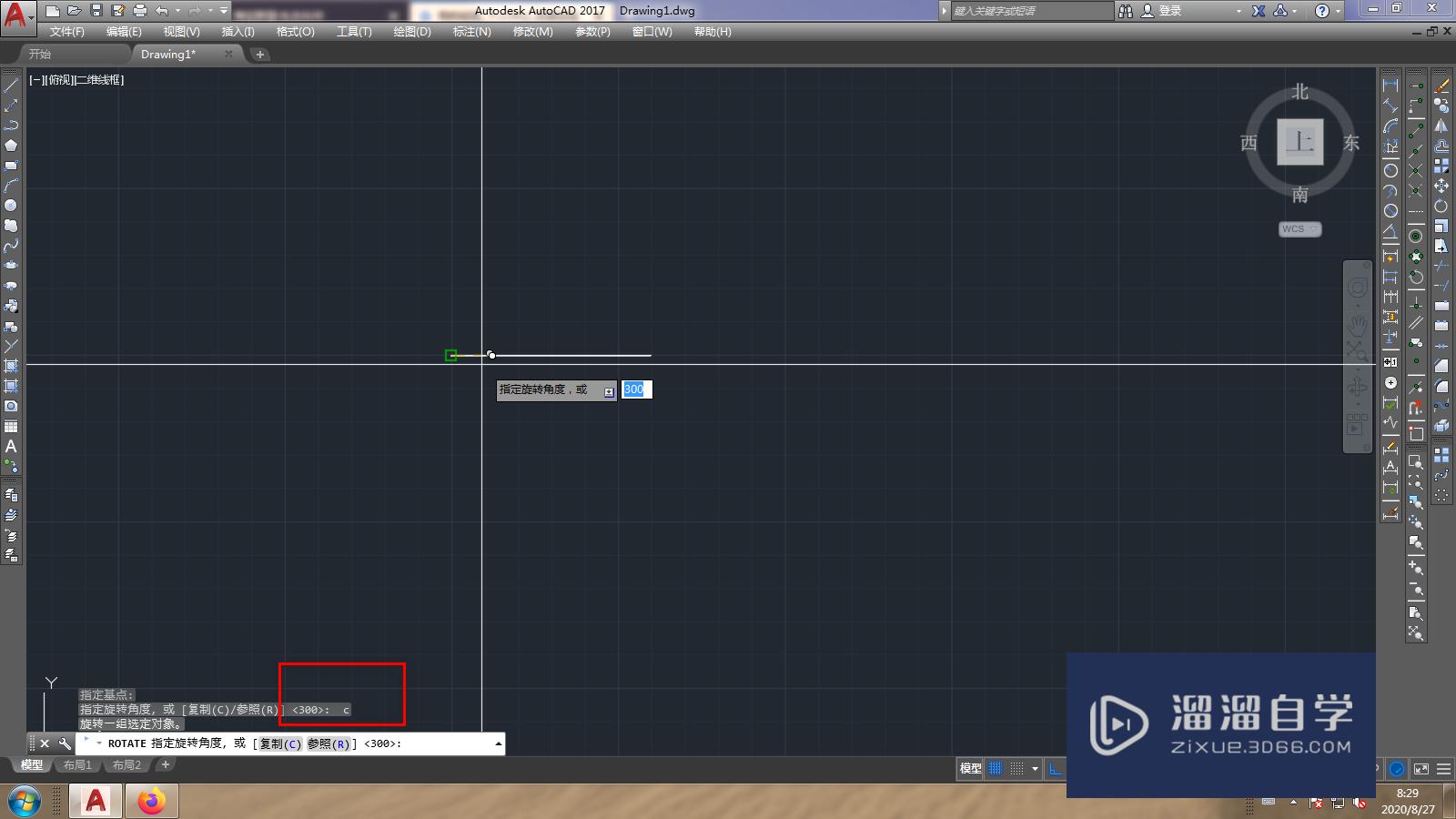The image size is (1456, 819).
Task: Expand the Help dropdown arrow
Action: 1339,11
